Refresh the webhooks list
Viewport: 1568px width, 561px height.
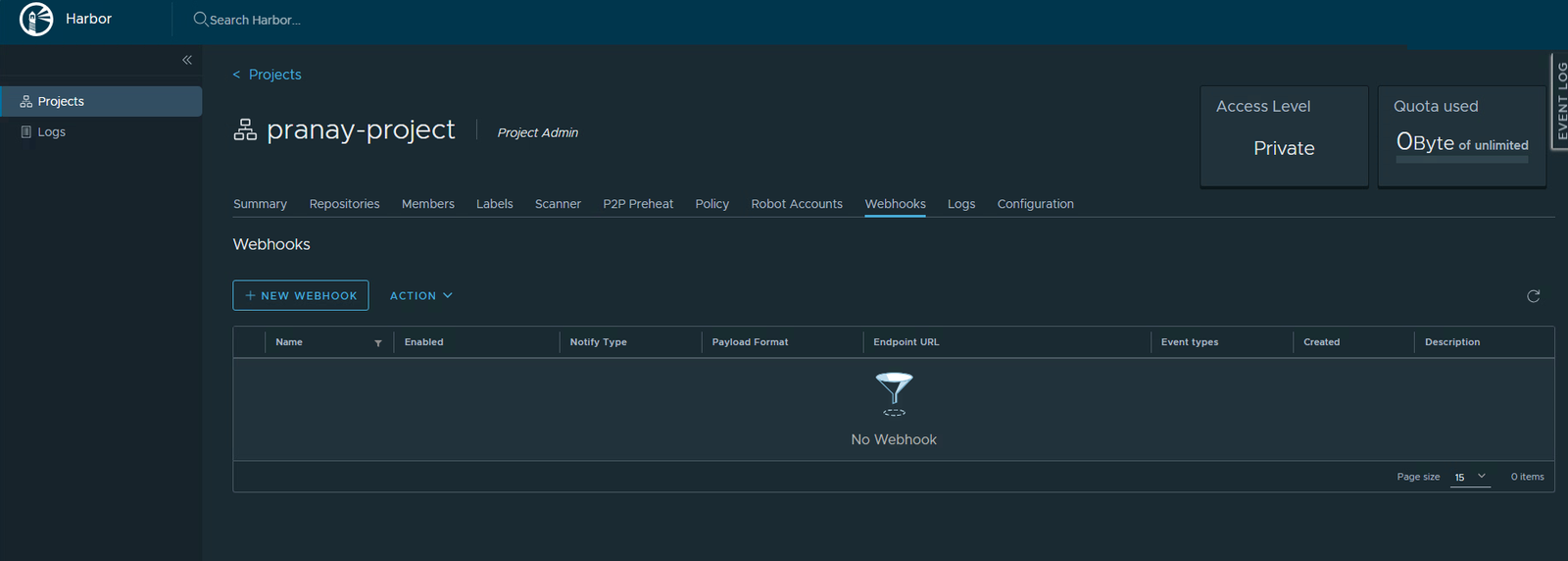coord(1534,296)
